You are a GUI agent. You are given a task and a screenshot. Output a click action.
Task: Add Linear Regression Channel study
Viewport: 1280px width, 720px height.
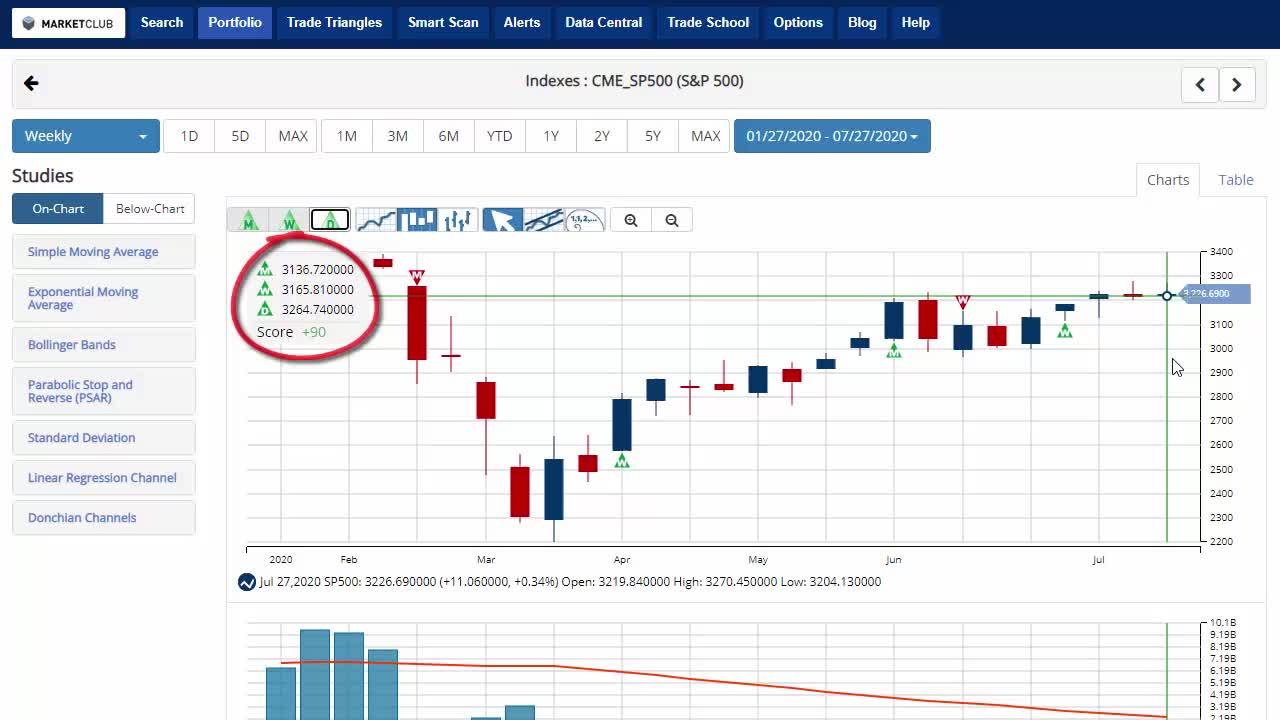tap(104, 478)
